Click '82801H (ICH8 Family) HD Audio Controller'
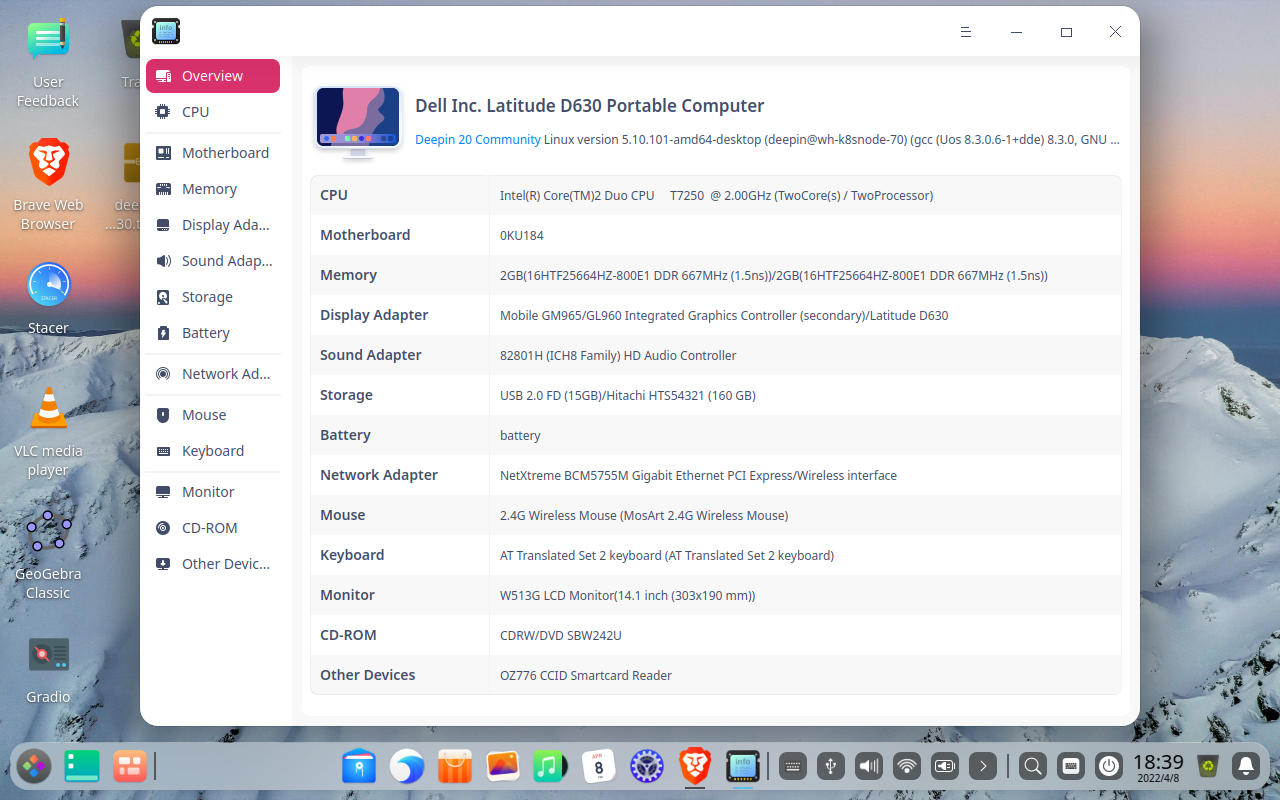The width and height of the screenshot is (1280, 800). [x=618, y=356]
